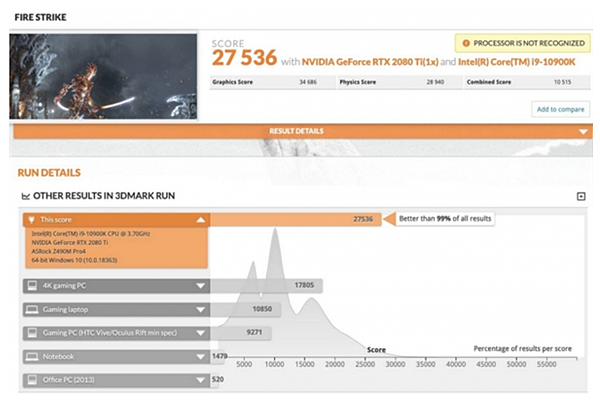Click the Percentage of results per score label
Viewport: 600px width, 409px height.
pos(523,349)
